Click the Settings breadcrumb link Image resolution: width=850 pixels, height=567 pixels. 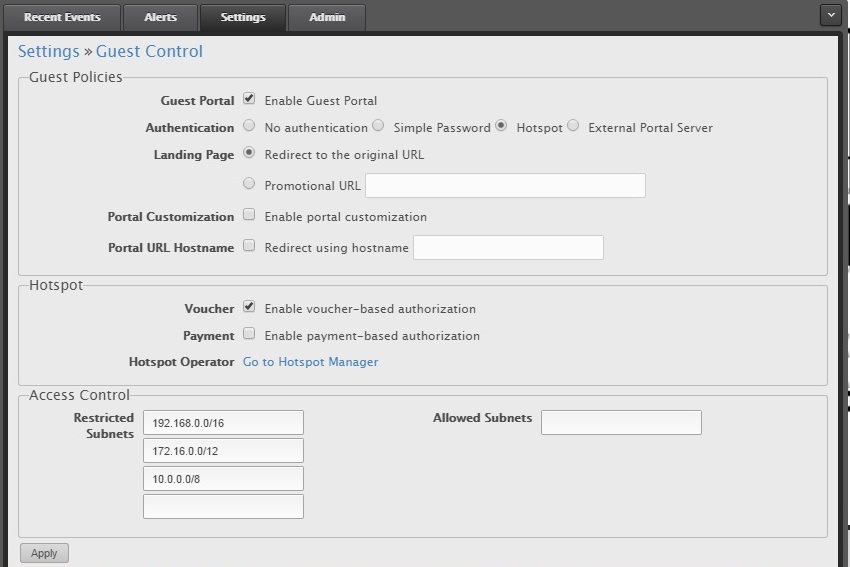tap(48, 51)
